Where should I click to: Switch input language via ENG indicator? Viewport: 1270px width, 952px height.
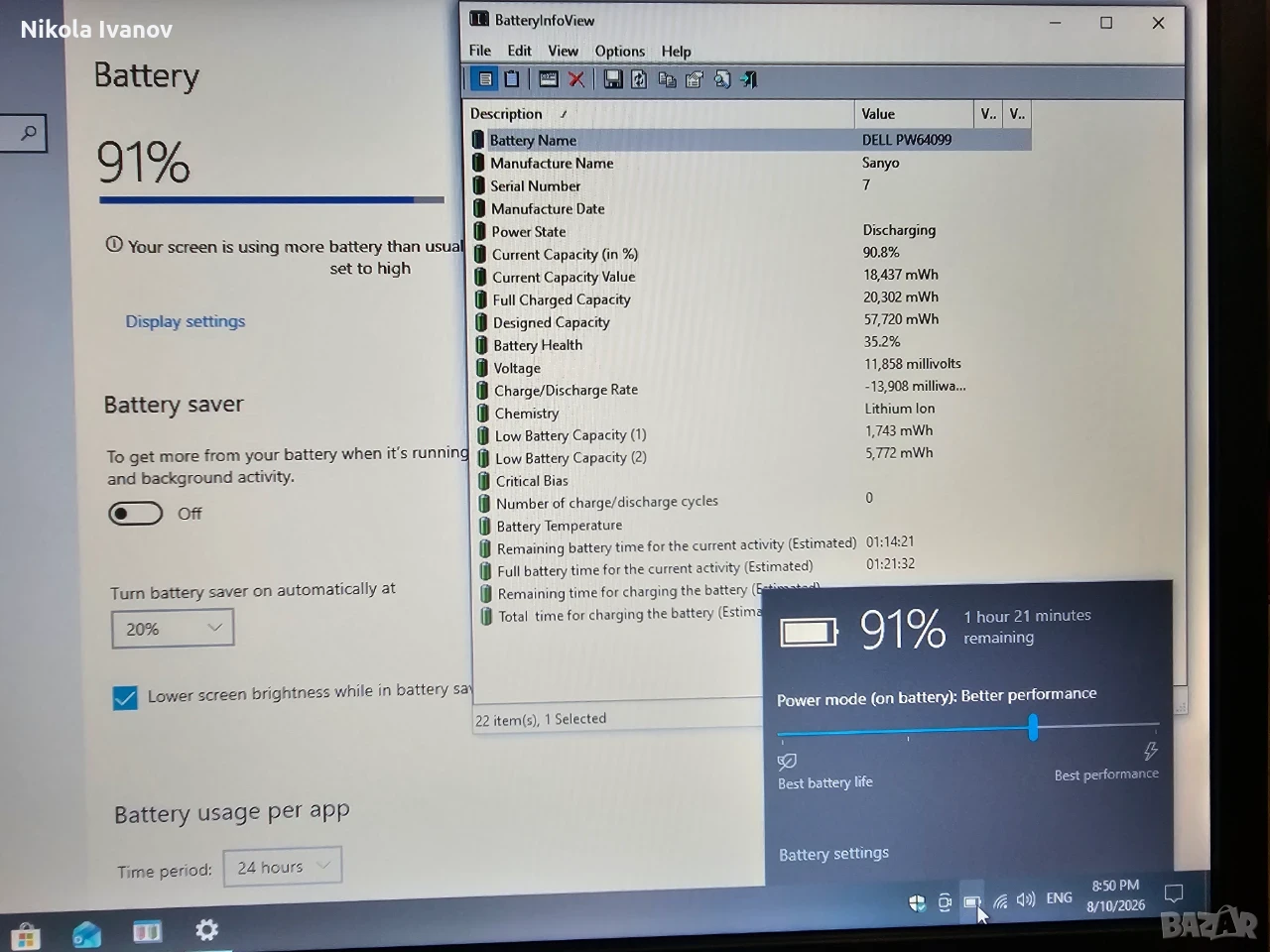(x=1059, y=897)
